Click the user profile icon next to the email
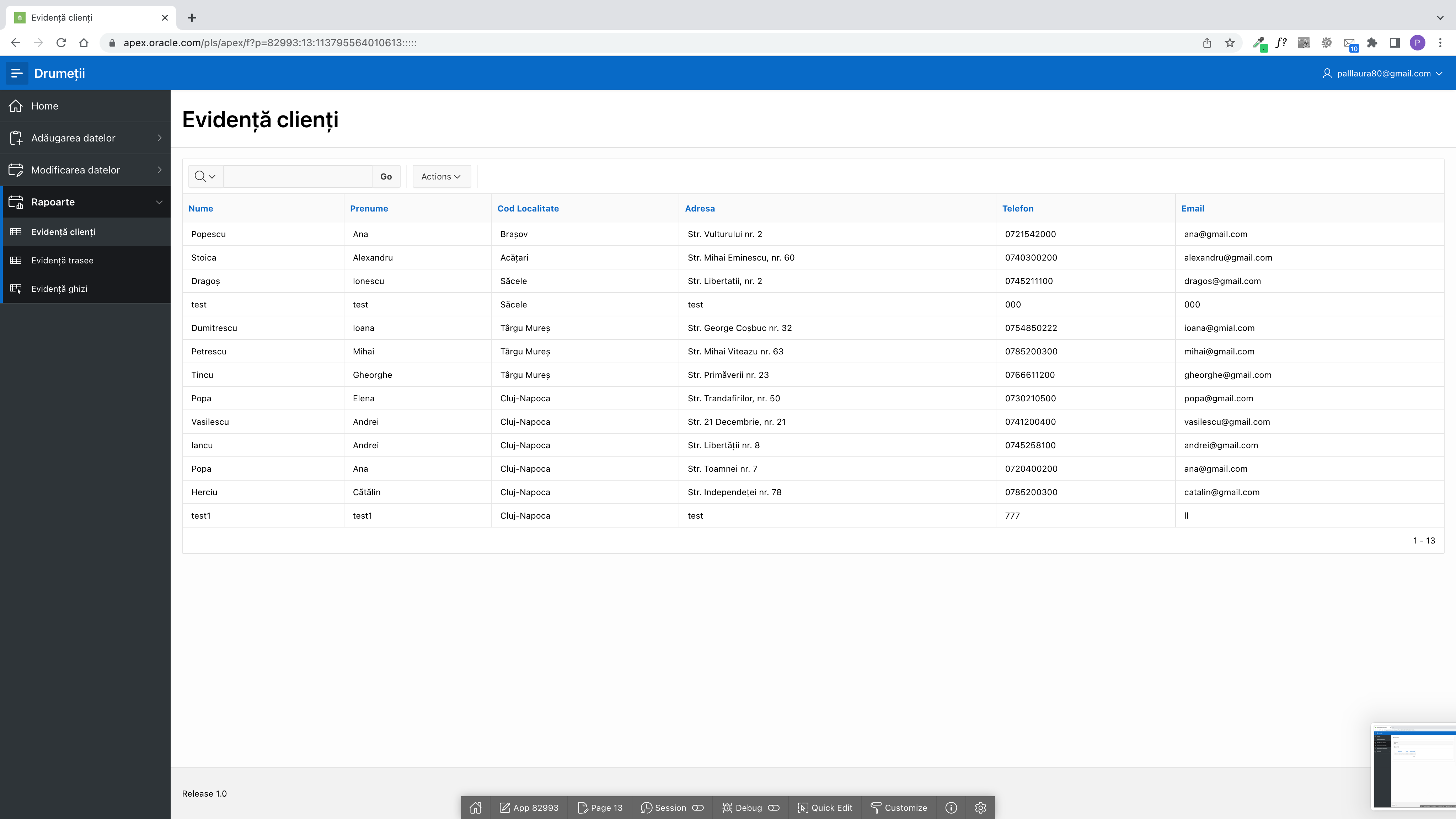 (x=1327, y=73)
